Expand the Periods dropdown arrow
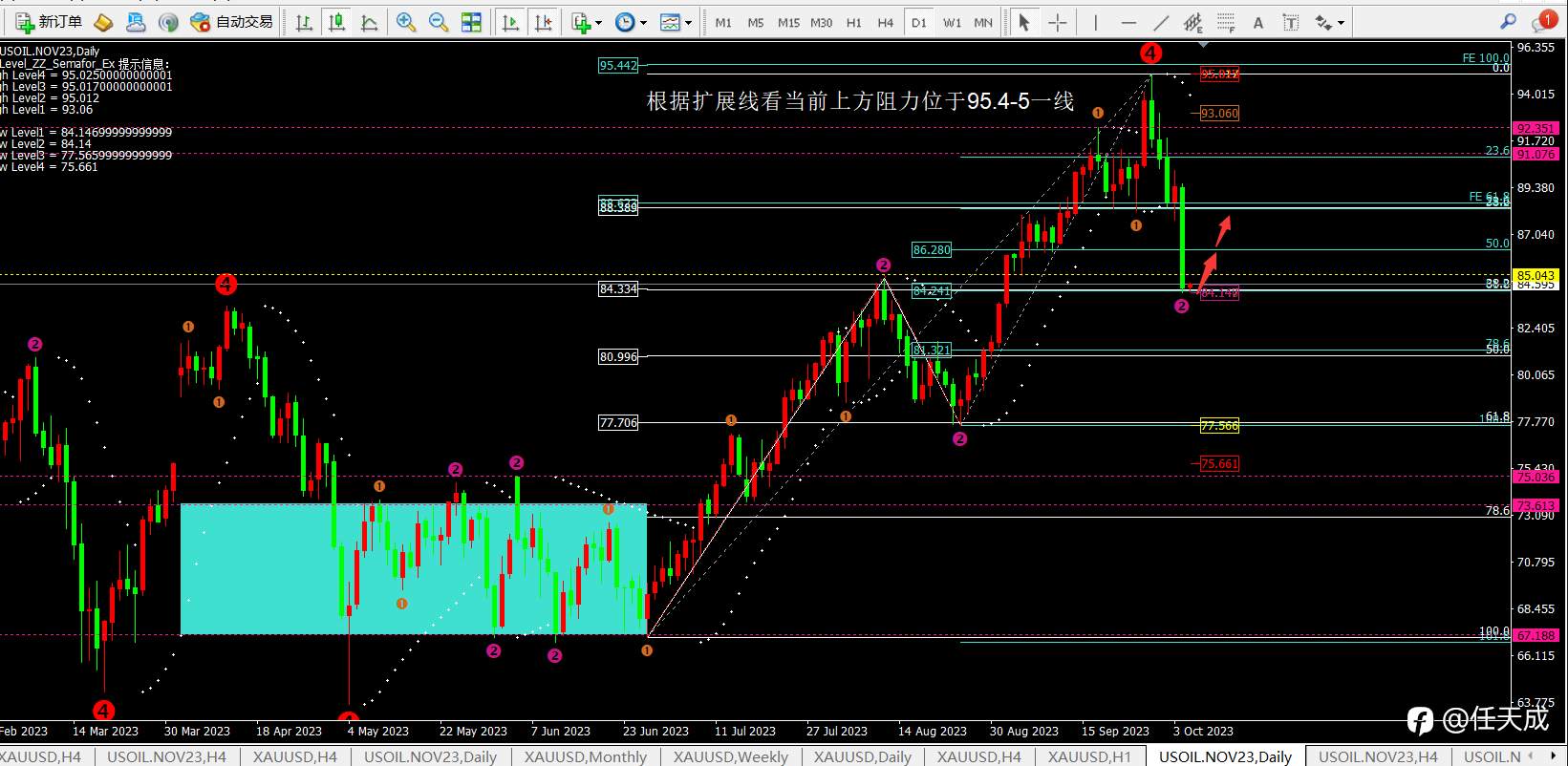 643,22
